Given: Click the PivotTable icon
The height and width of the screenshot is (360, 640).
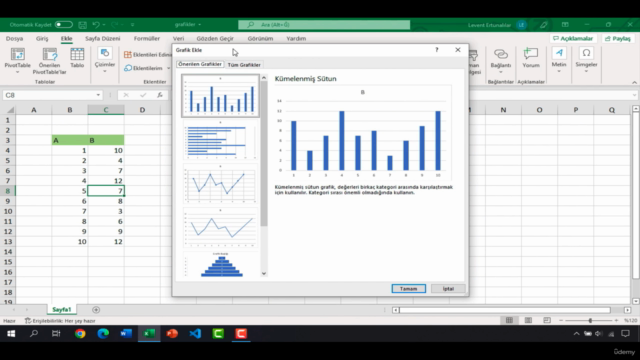Looking at the screenshot, I should 18,55.
